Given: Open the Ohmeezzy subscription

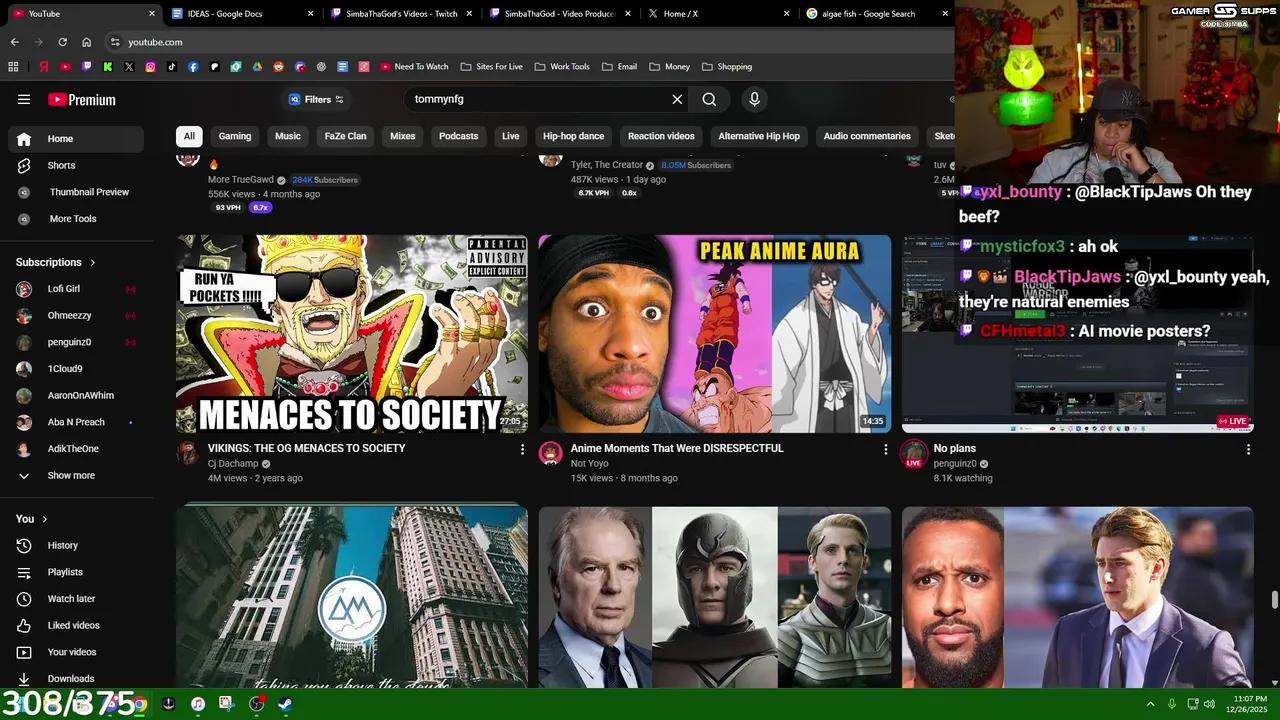Looking at the screenshot, I should pyautogui.click(x=76, y=316).
